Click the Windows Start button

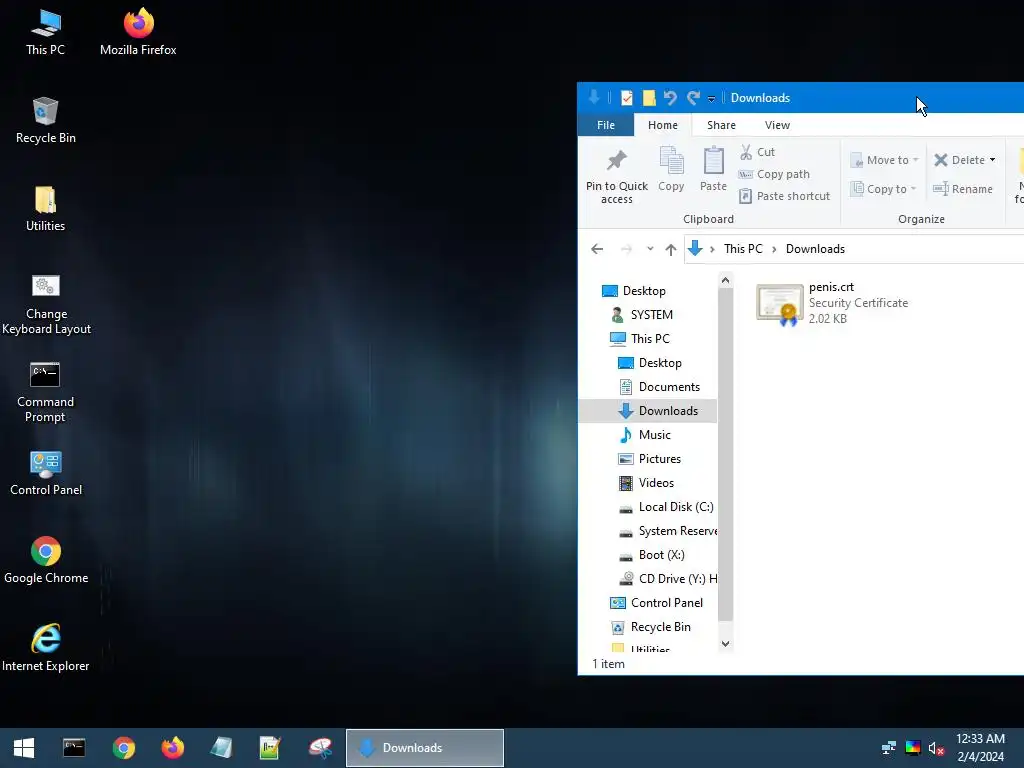(24, 748)
